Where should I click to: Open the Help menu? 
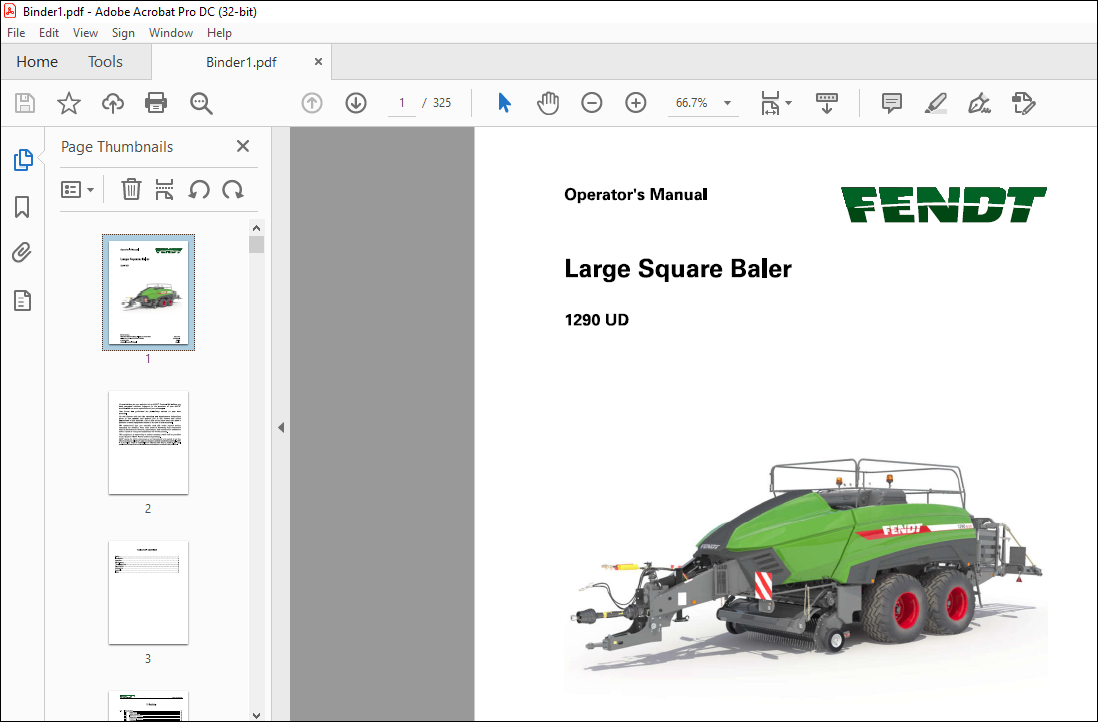(219, 33)
